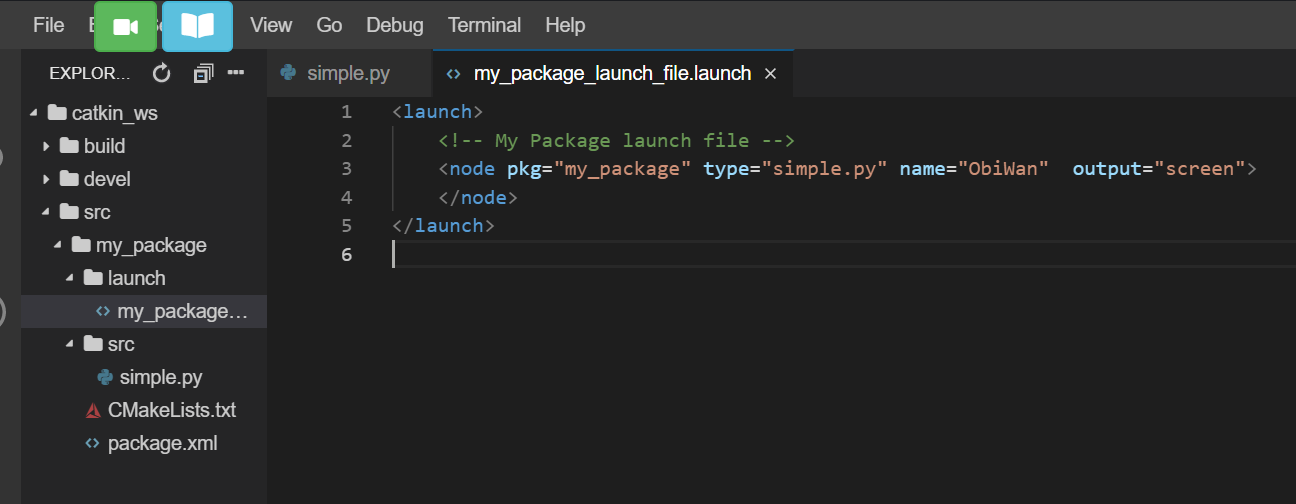Screen dimensions: 1296x504
Task: Open the Debug menu
Action: click(394, 25)
